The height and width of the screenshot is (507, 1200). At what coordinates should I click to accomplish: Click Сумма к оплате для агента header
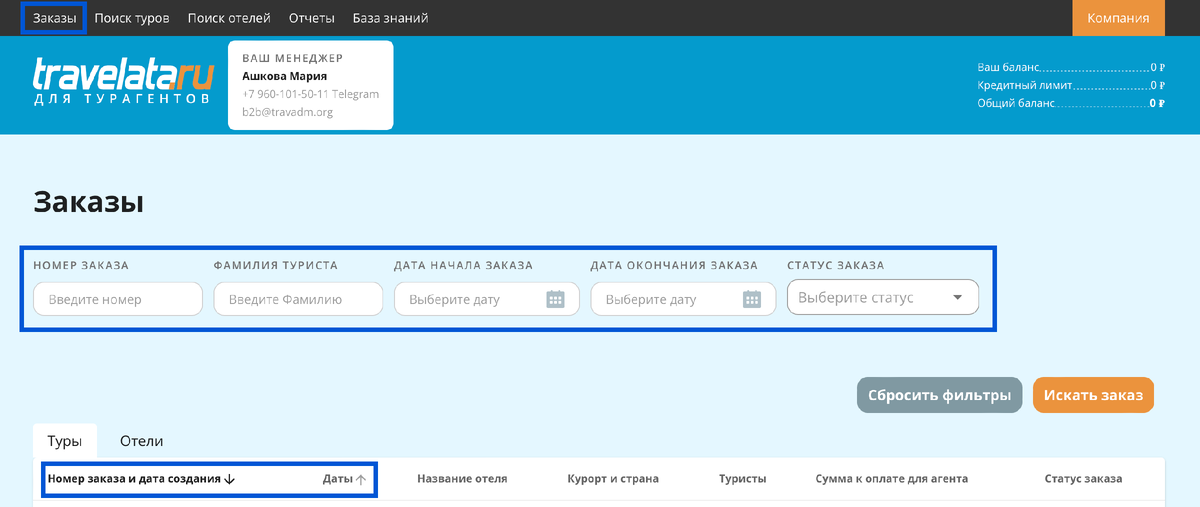tap(892, 479)
